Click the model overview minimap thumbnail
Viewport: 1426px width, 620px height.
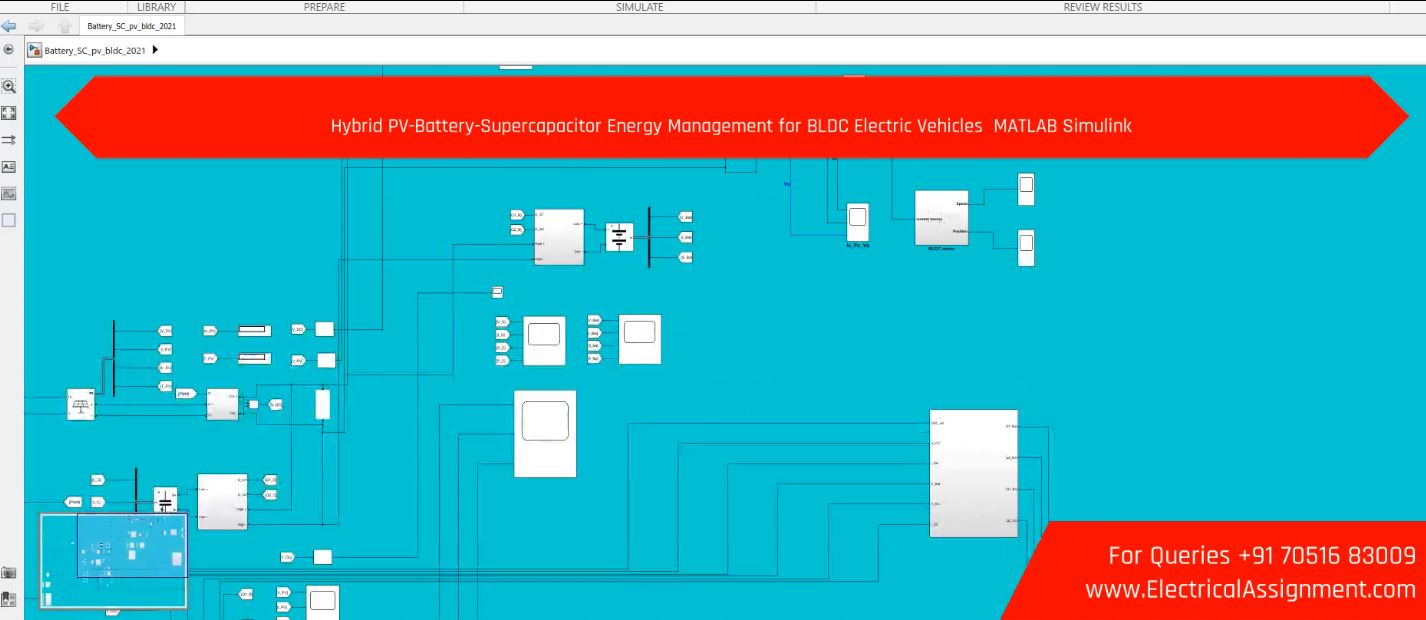[x=113, y=560]
